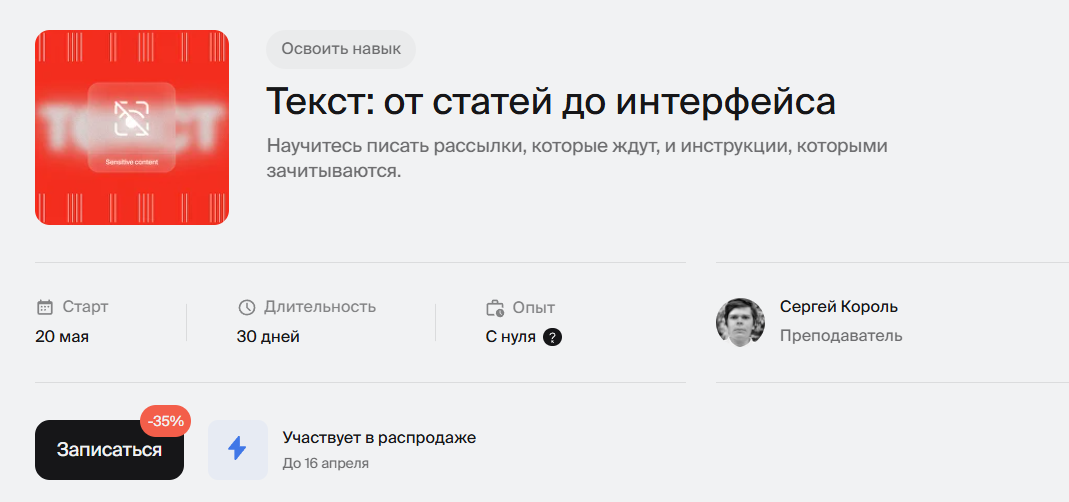Click the -35% discount badge

165,421
